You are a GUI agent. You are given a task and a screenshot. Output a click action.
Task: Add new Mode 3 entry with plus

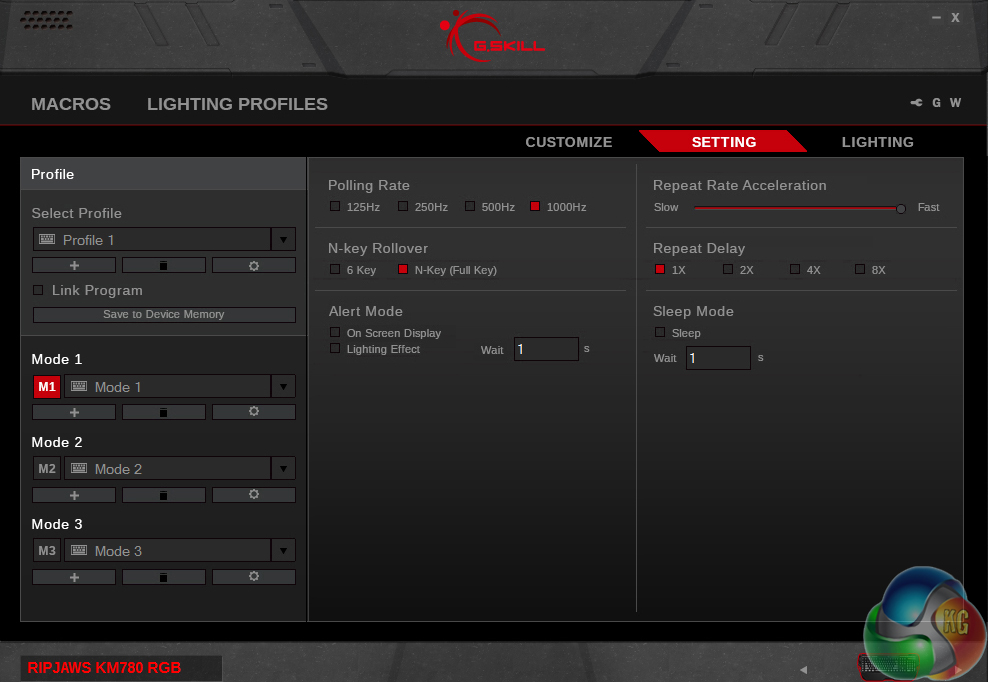(74, 577)
